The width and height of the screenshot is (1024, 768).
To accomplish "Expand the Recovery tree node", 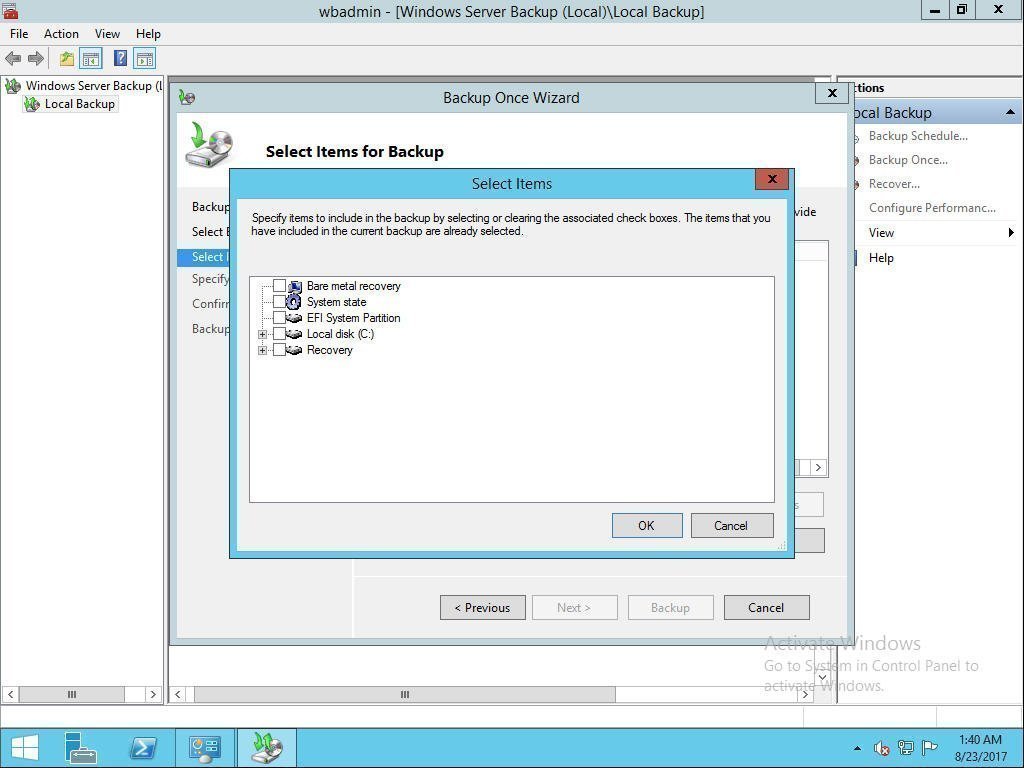I will (x=263, y=351).
